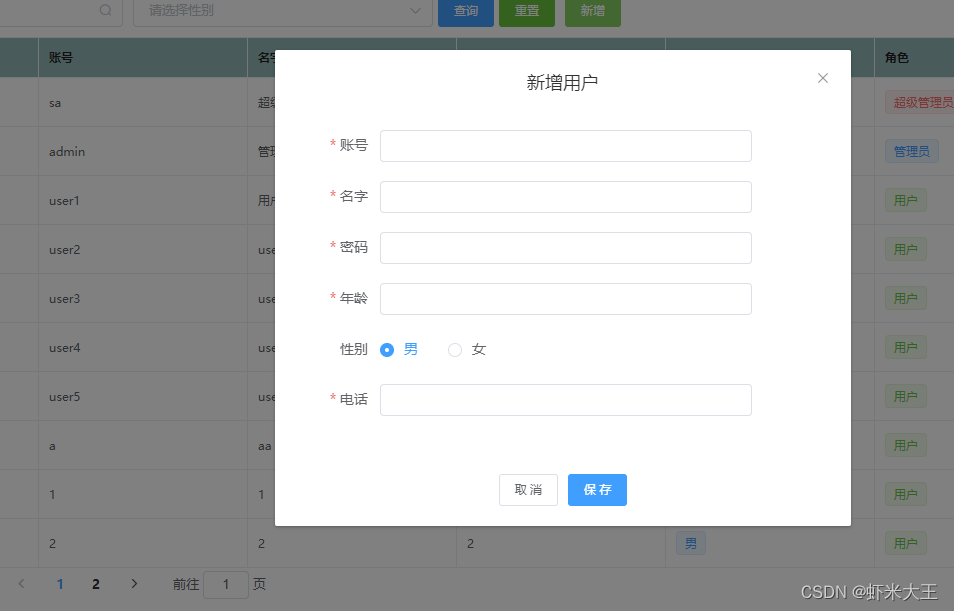
Task: Click the 用户 role tag in user1 row
Action: coord(906,200)
